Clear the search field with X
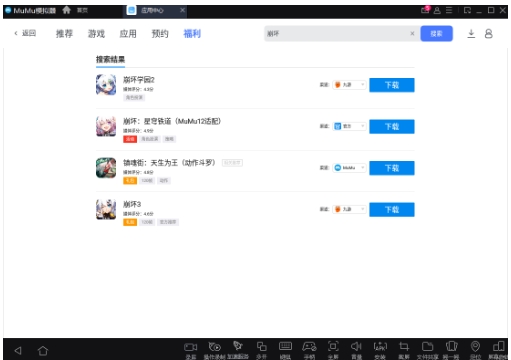The image size is (511, 360). (x=412, y=34)
